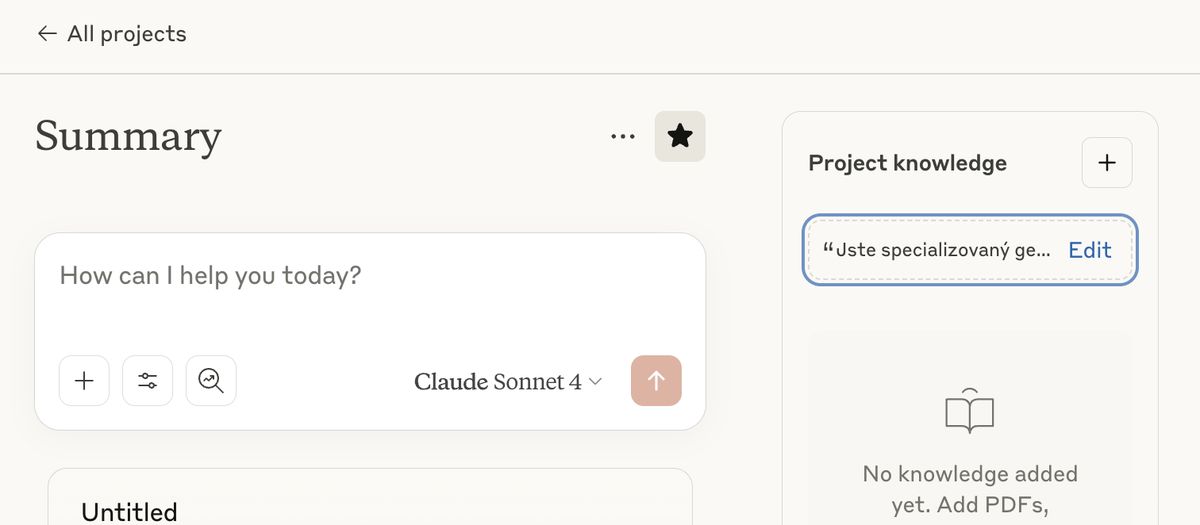Add project knowledge with the plus button
1200x525 pixels.
coord(1107,163)
